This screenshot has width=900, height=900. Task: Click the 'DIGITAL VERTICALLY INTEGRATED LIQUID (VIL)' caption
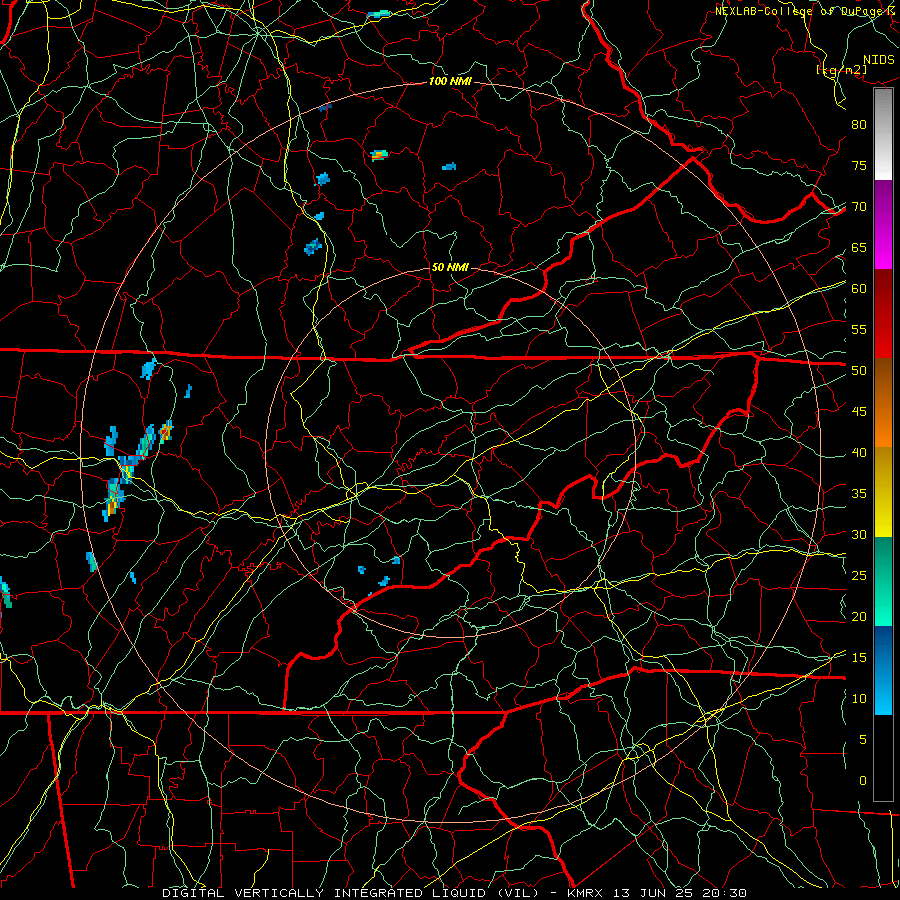point(351,893)
